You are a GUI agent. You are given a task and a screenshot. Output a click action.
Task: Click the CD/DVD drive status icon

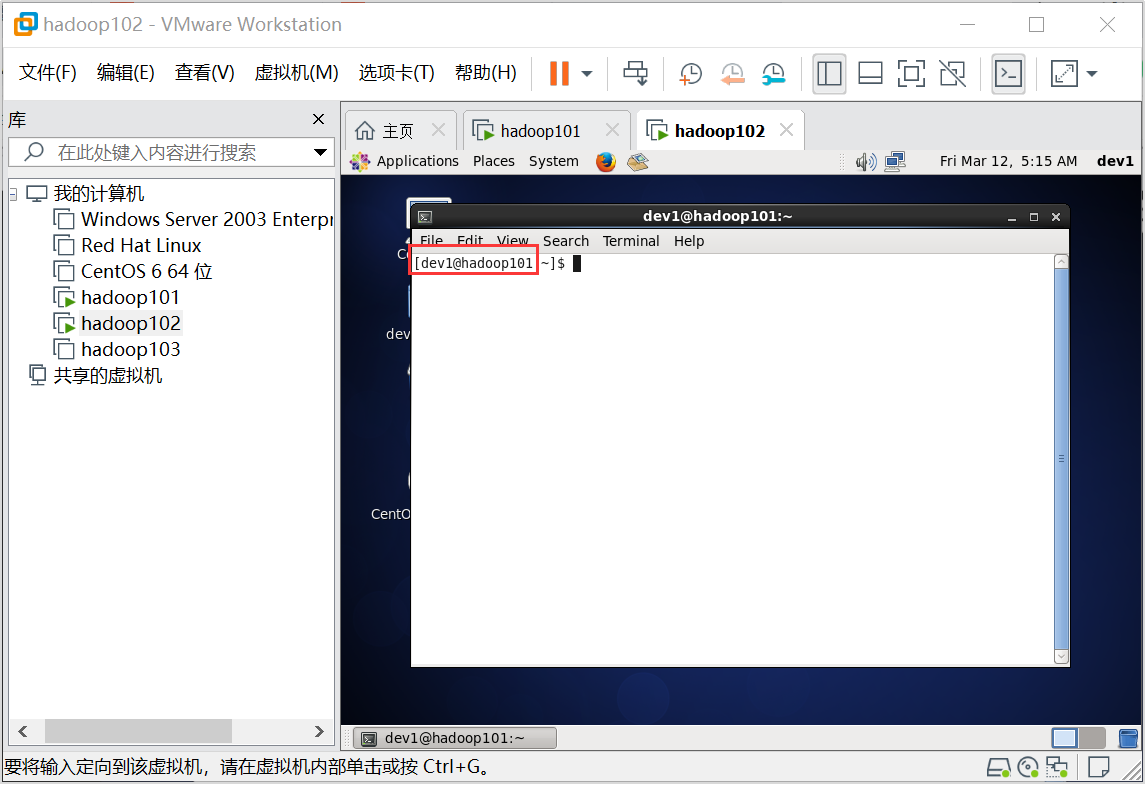point(1027,767)
